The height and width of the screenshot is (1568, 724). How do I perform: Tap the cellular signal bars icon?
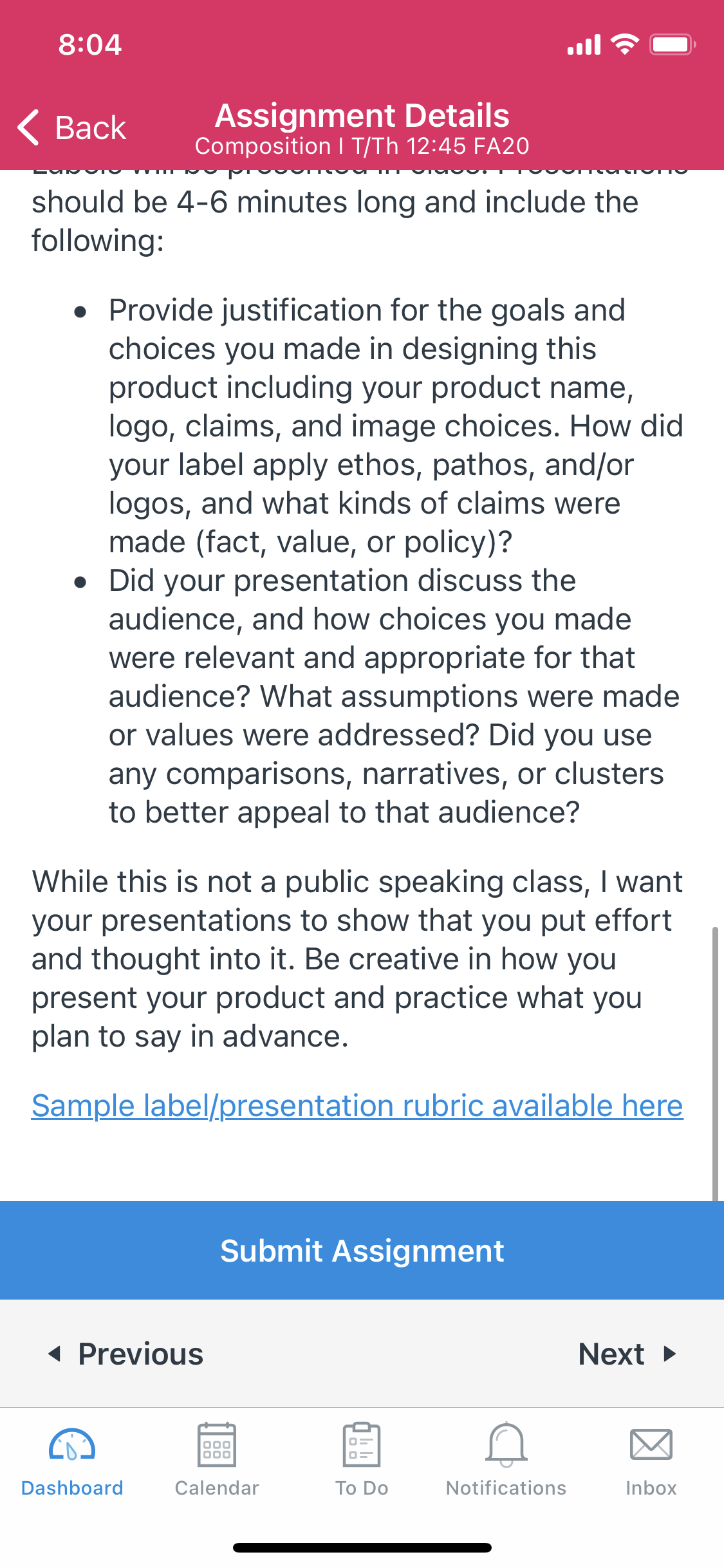click(584, 44)
